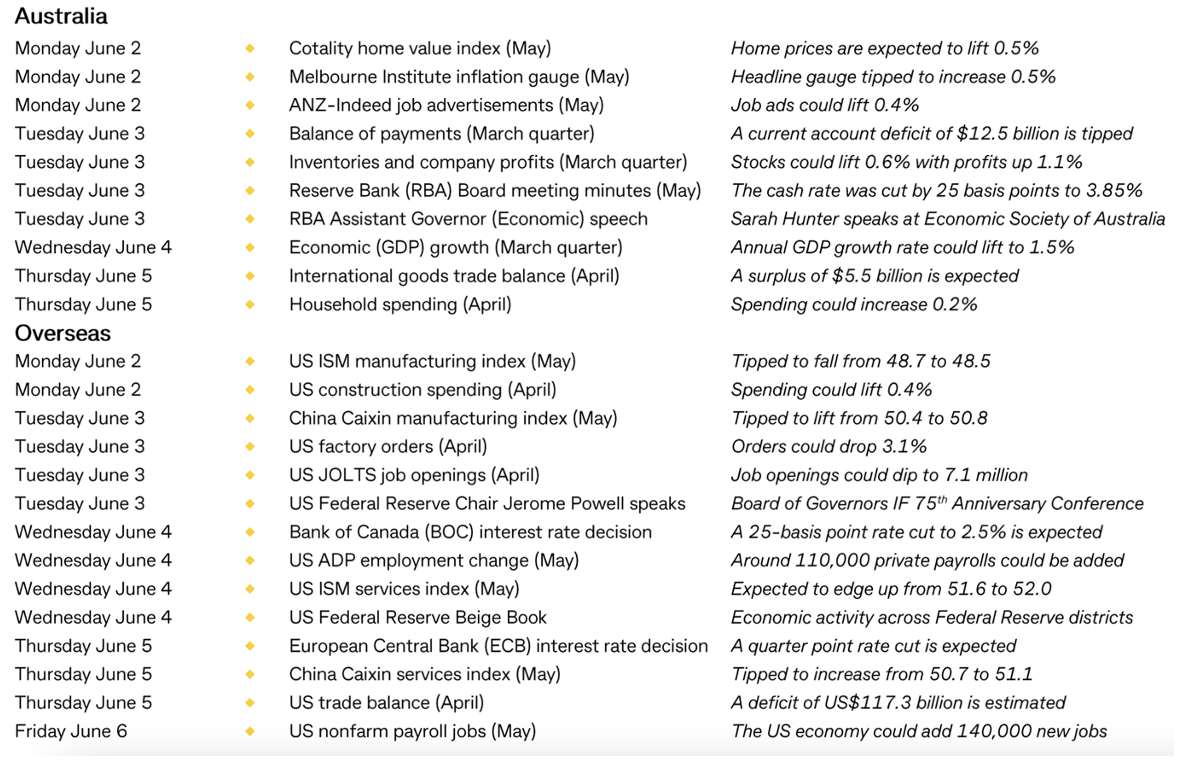Click the diamond bullet beside US ISM manufacturing index
This screenshot has height=772, width=1196.
click(250, 362)
